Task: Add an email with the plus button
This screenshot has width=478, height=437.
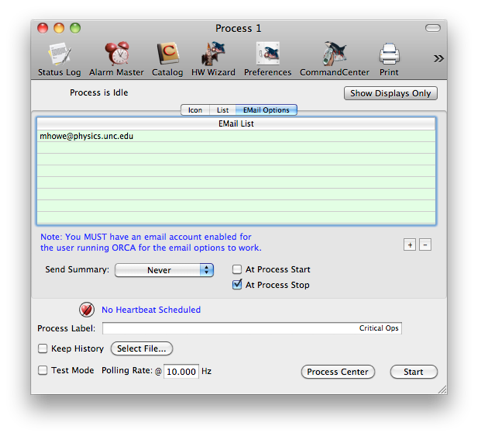Action: tap(410, 245)
